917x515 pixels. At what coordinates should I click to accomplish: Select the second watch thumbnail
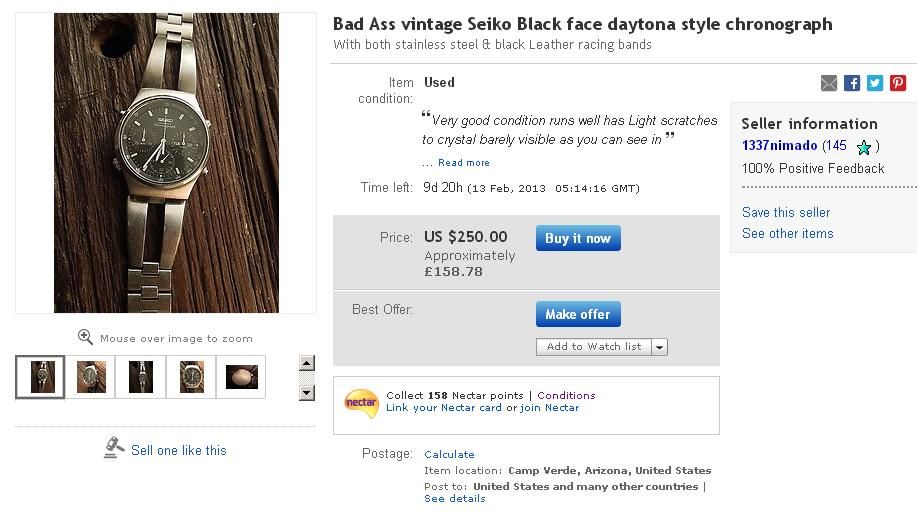[x=91, y=377]
